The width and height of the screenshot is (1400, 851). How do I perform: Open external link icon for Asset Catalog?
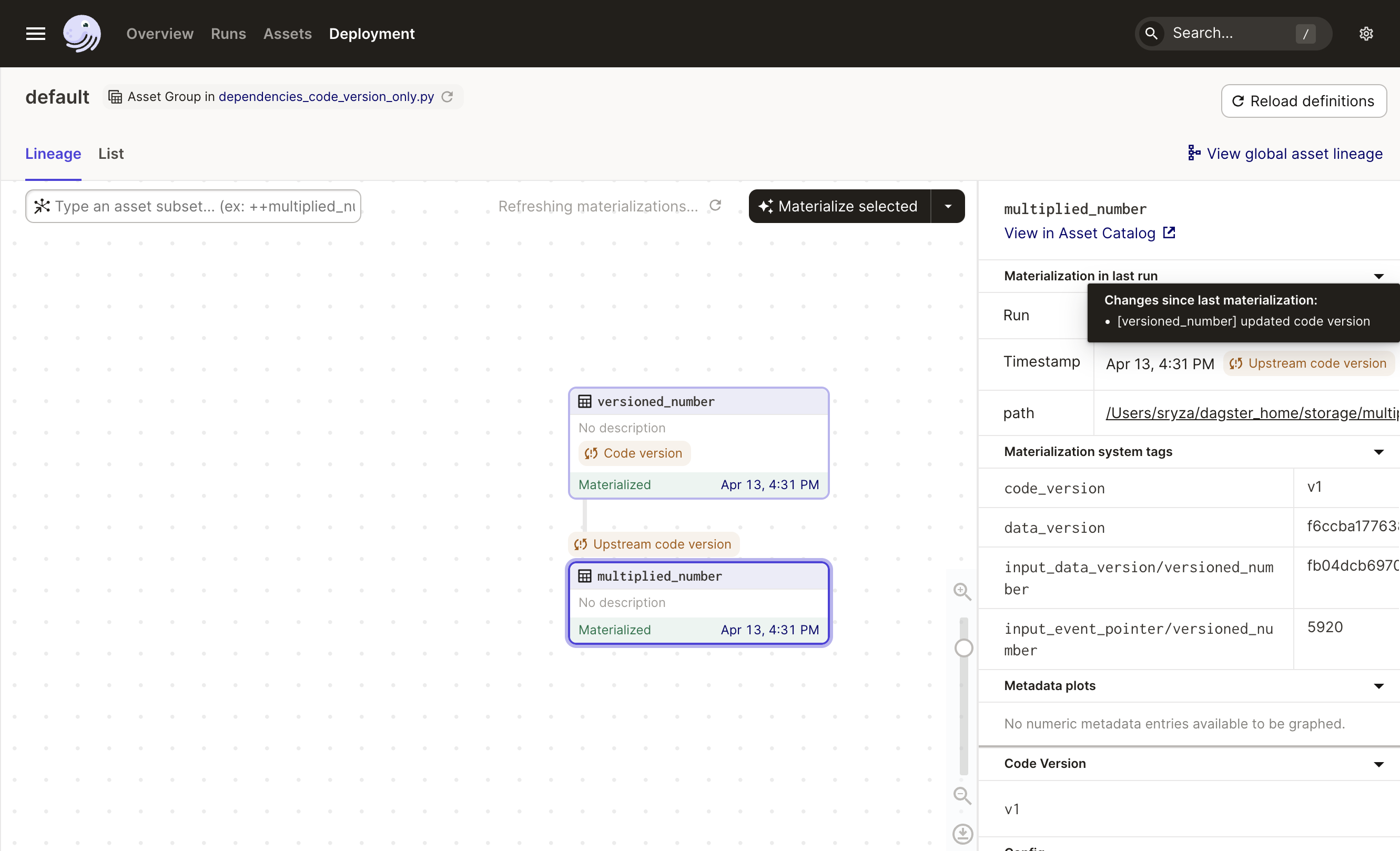point(1169,232)
